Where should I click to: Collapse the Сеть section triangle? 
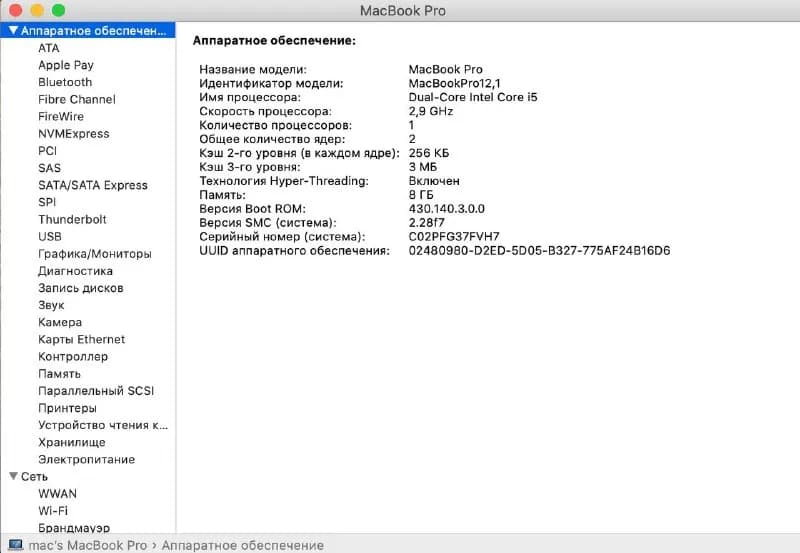(14, 476)
